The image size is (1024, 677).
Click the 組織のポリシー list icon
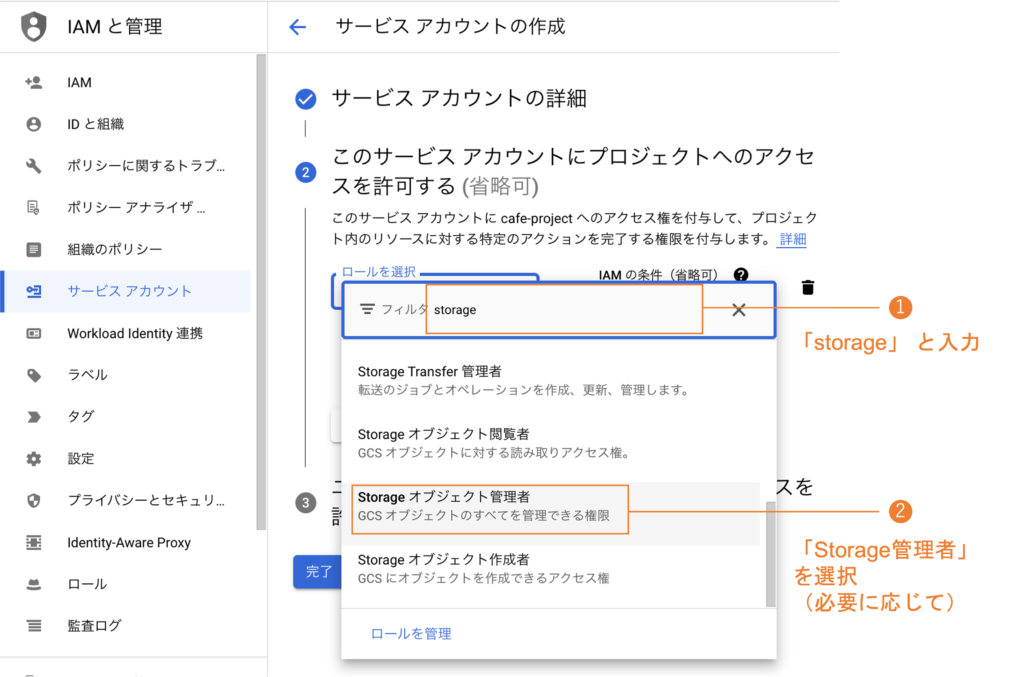33,249
